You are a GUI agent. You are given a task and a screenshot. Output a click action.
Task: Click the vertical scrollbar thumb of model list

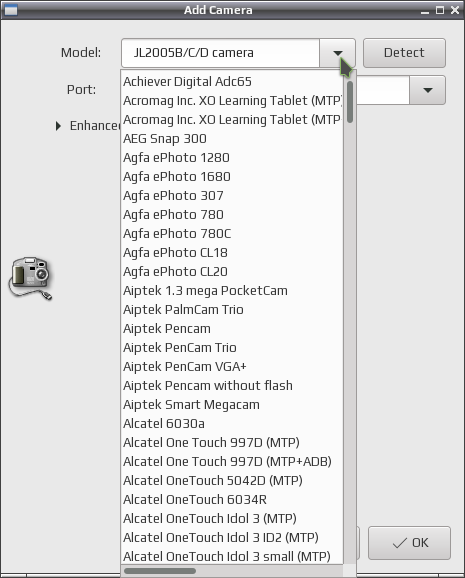click(350, 102)
